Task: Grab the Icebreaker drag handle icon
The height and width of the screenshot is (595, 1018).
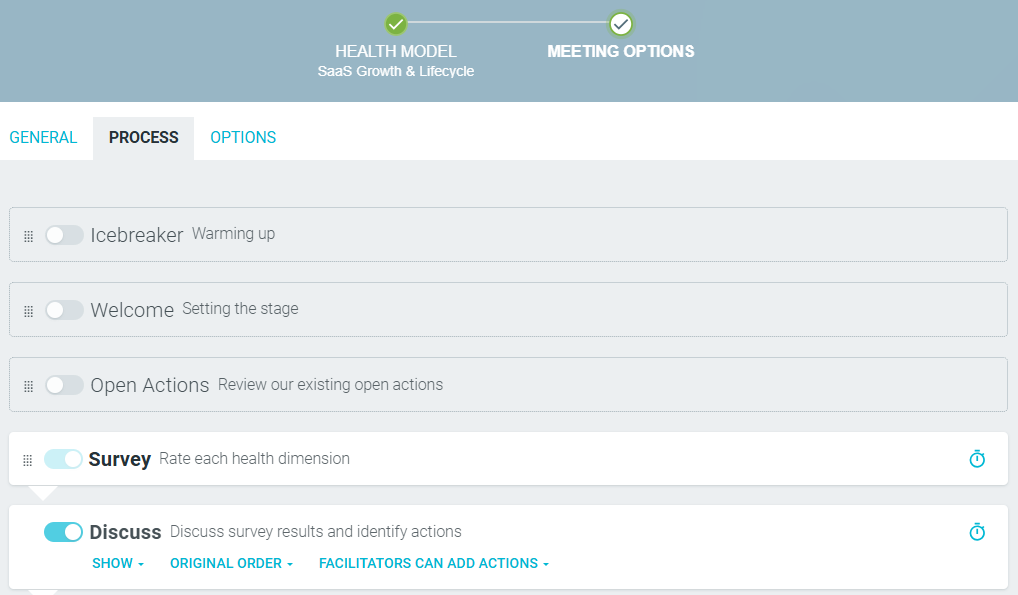Action: 29,236
